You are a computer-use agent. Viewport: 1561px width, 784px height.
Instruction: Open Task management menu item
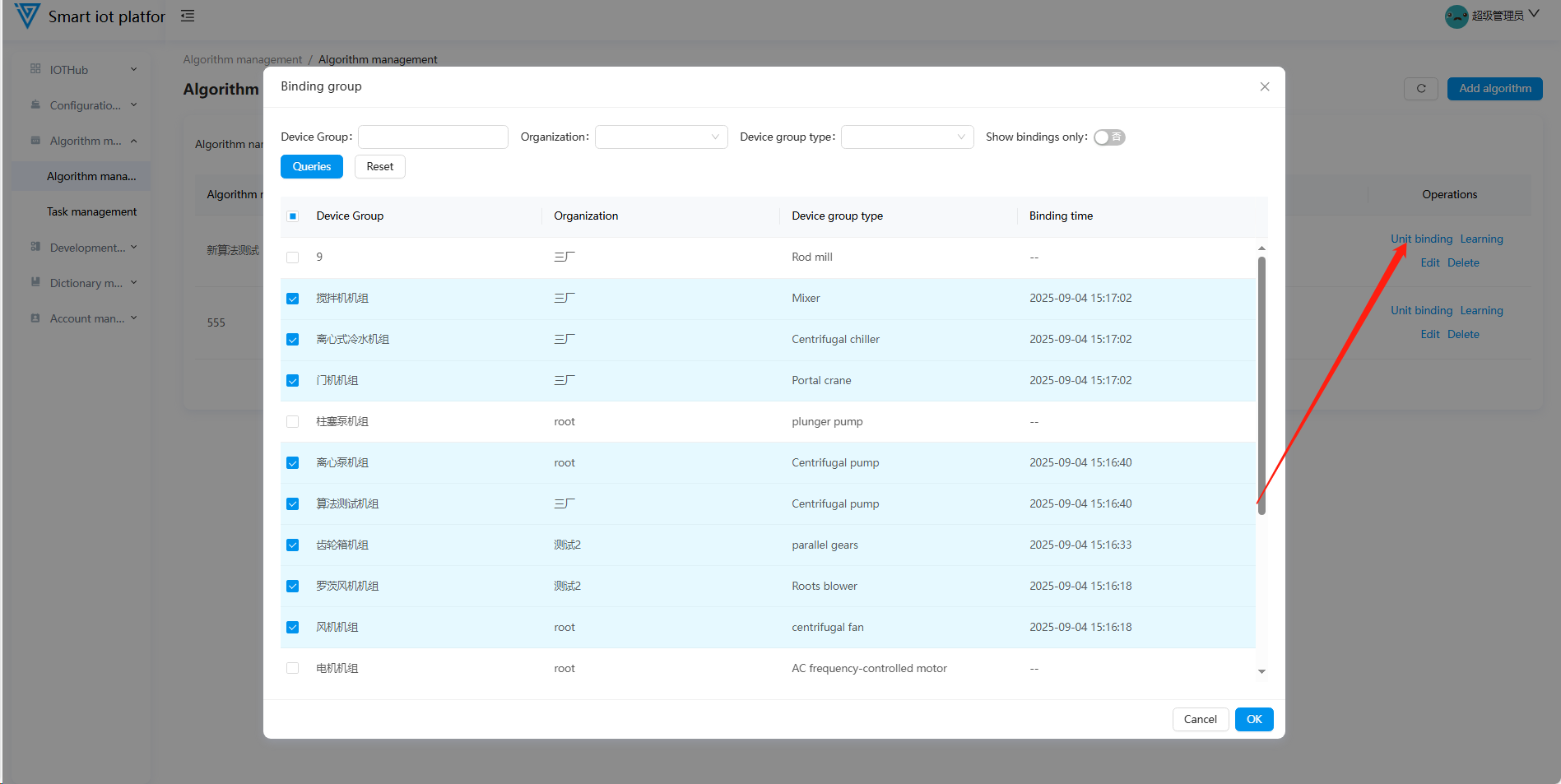[91, 211]
